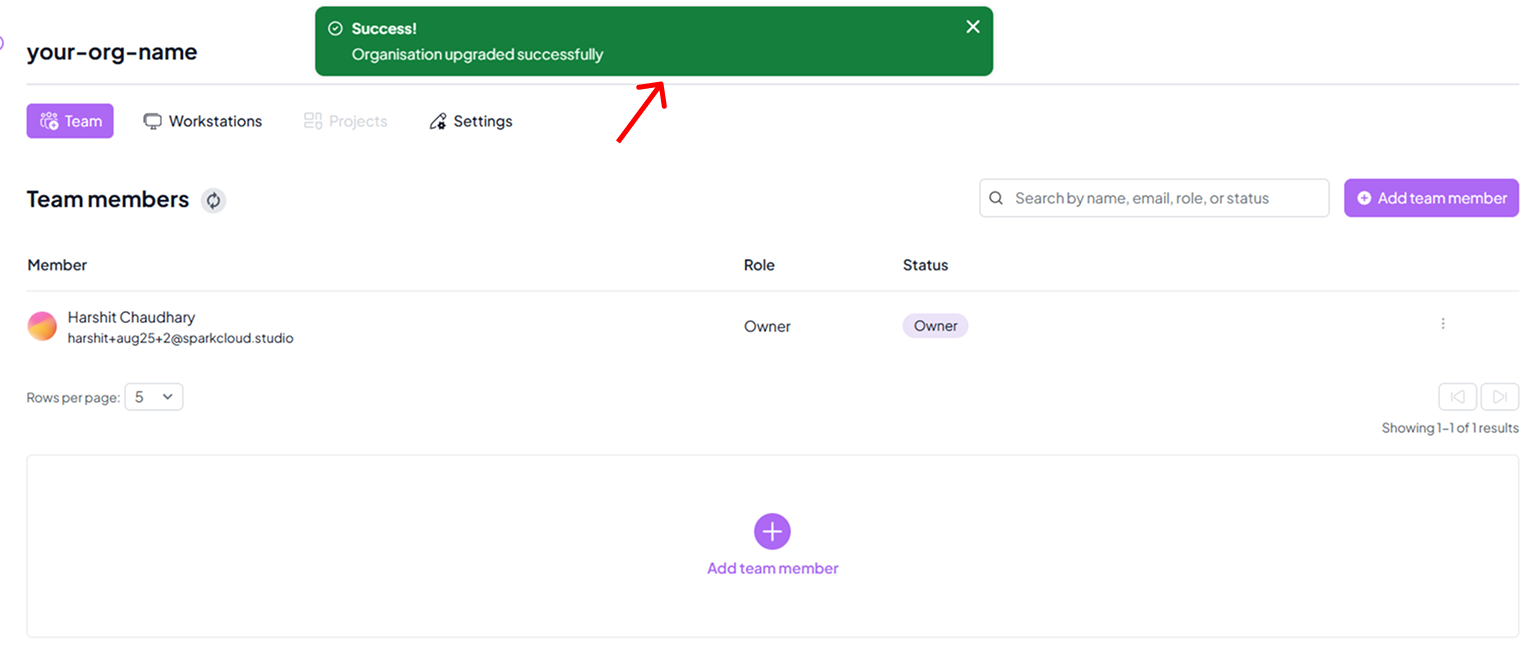
Task: Select the Team navigation icon
Action: tap(48, 120)
